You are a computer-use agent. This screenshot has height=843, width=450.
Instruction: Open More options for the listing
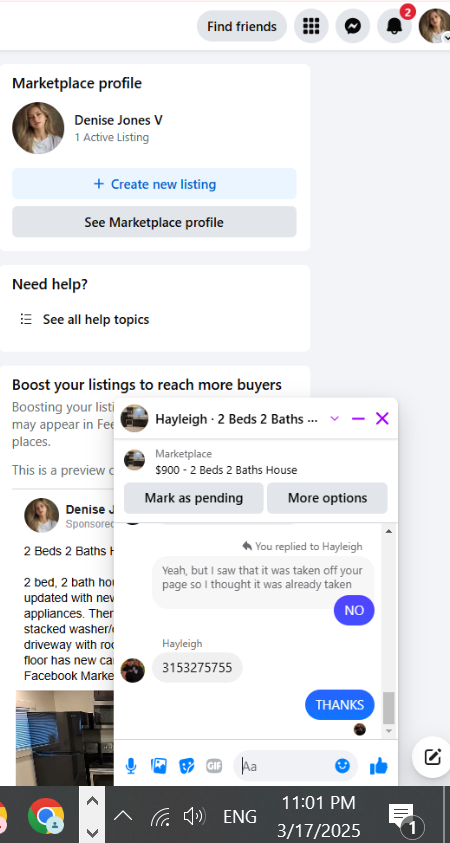327,498
